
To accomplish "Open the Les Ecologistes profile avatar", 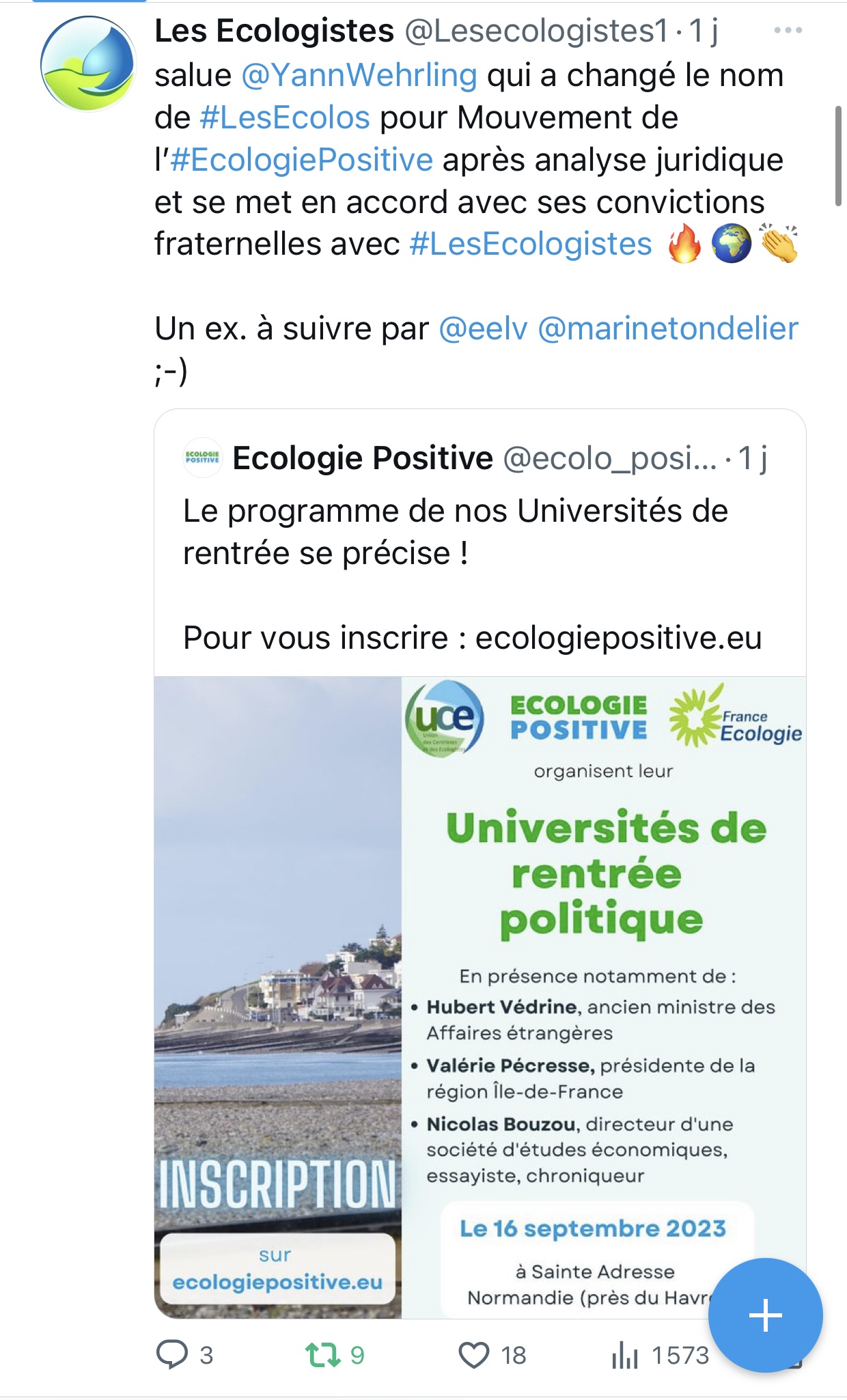I will tap(88, 64).
